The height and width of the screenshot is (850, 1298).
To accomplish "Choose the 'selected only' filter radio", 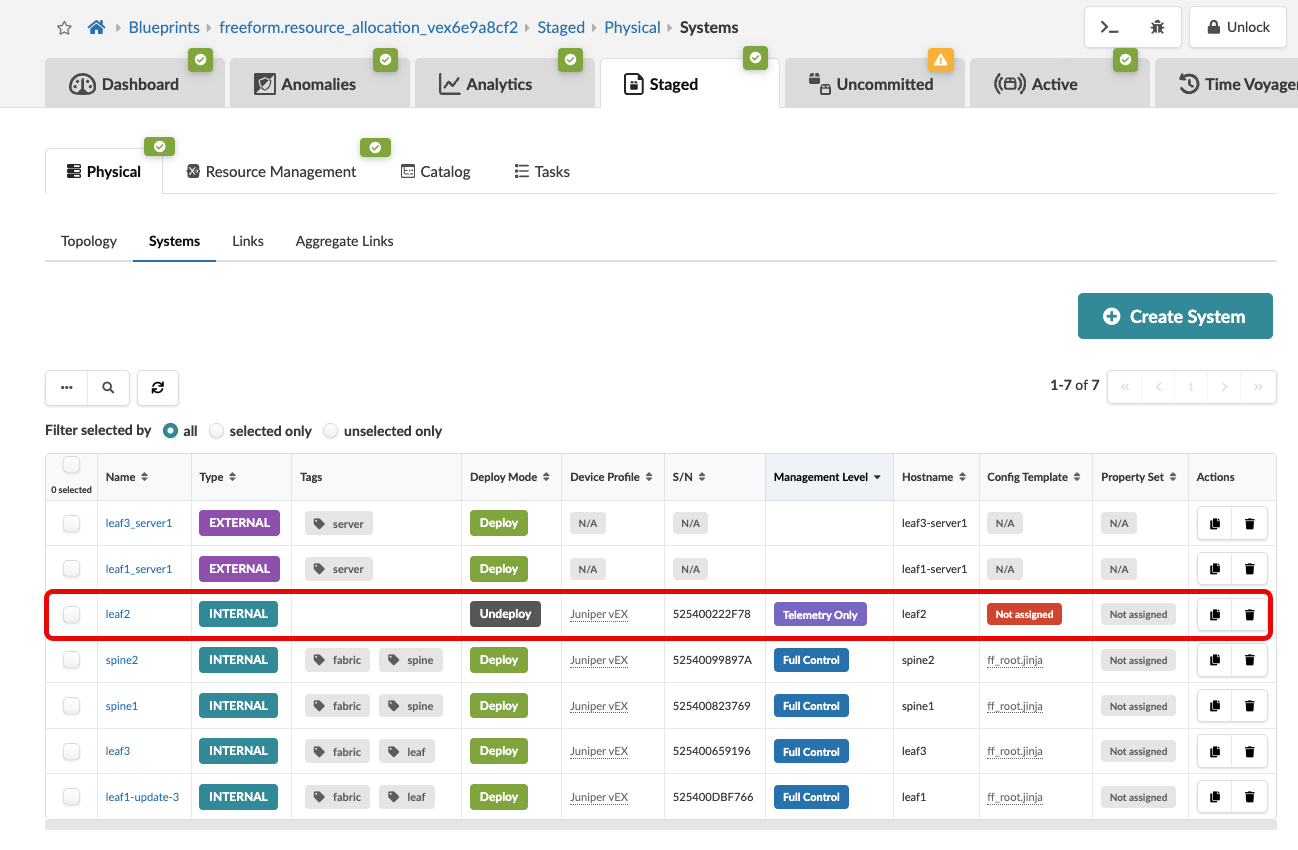I will pos(216,431).
